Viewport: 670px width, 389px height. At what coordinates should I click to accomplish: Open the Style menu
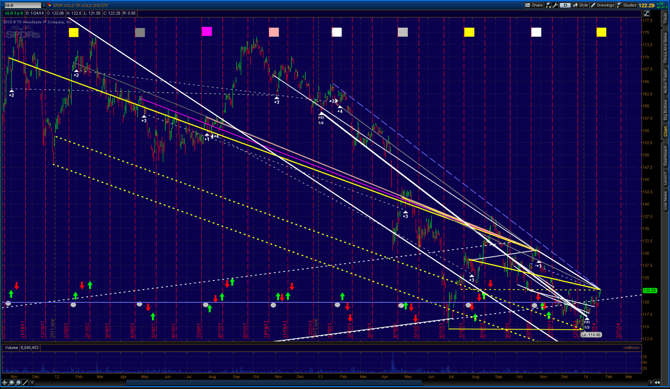pyautogui.click(x=581, y=5)
